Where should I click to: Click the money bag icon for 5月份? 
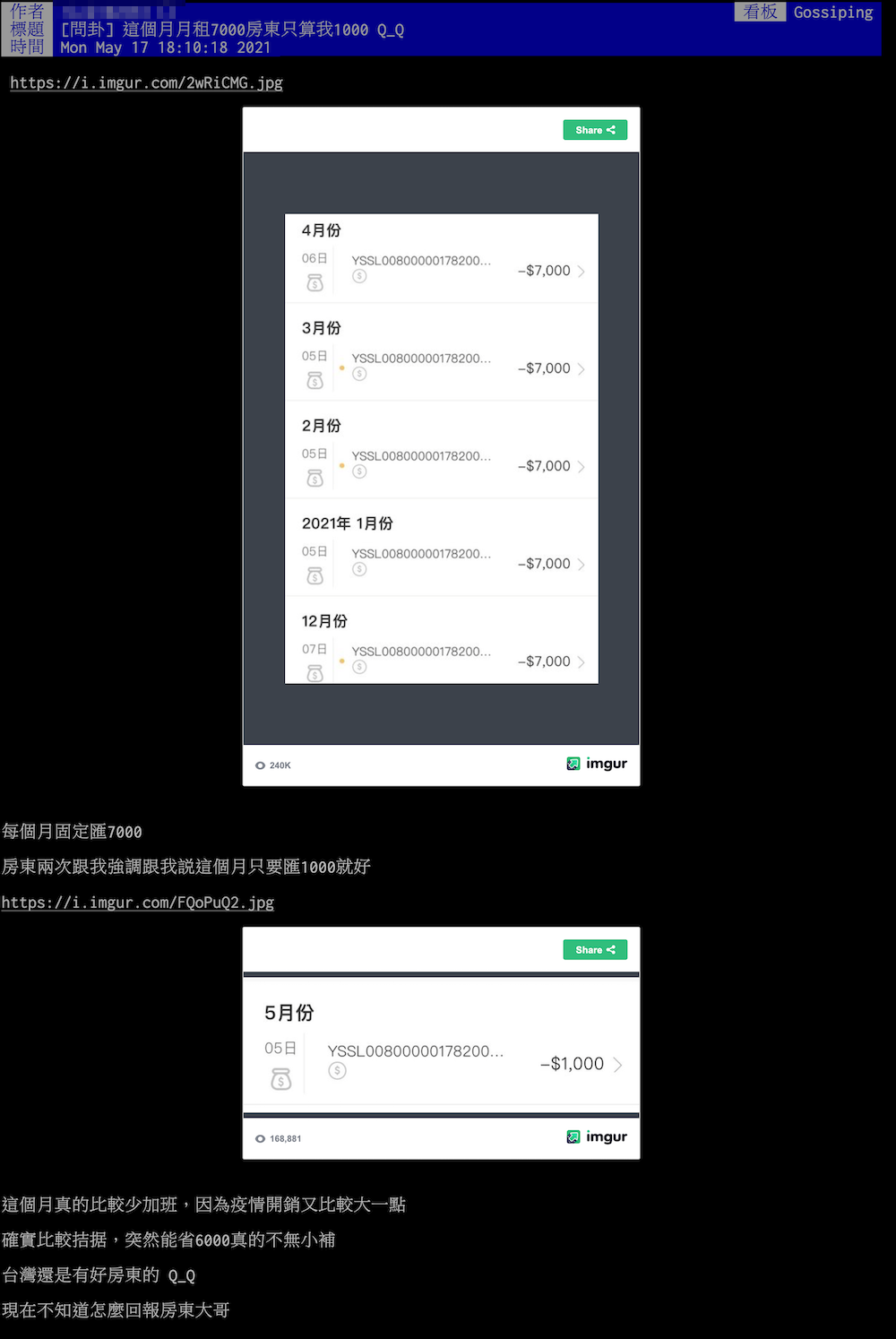click(x=281, y=1079)
